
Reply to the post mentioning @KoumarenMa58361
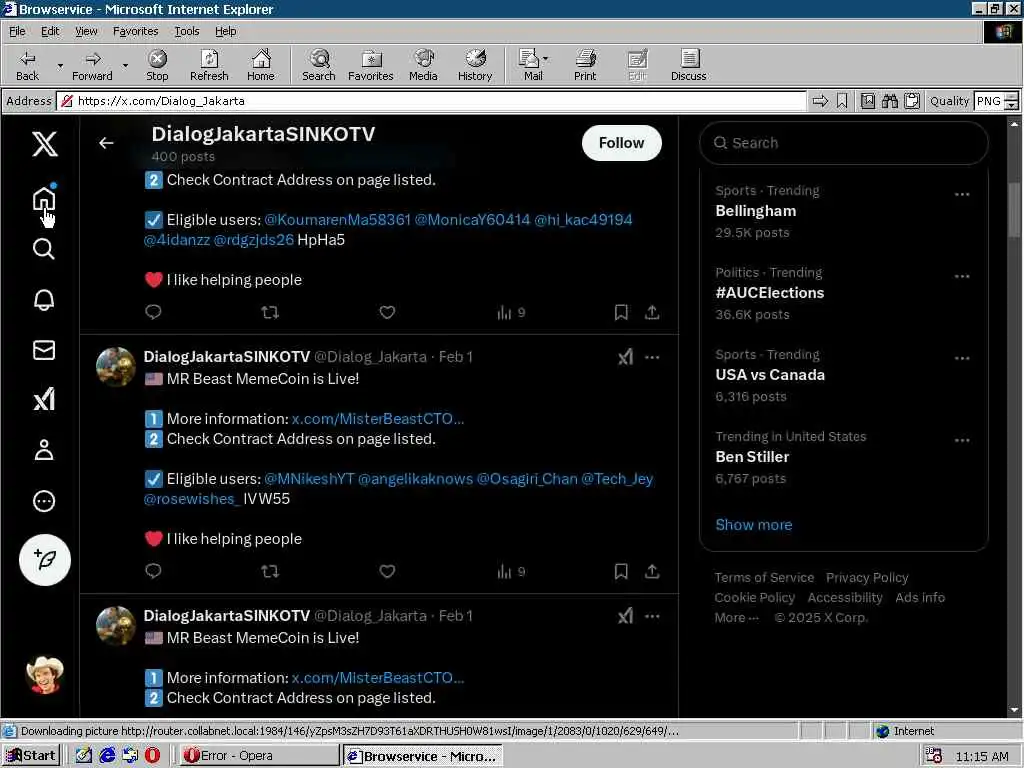pyautogui.click(x=153, y=312)
